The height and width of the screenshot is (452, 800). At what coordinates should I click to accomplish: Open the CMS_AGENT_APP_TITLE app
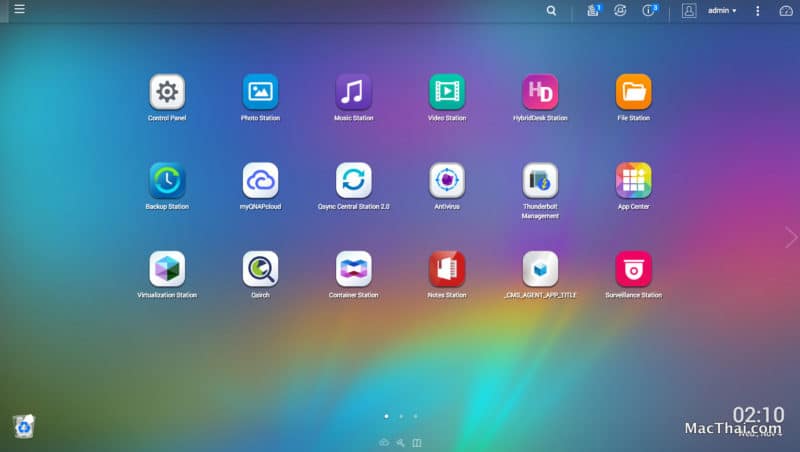click(x=540, y=269)
